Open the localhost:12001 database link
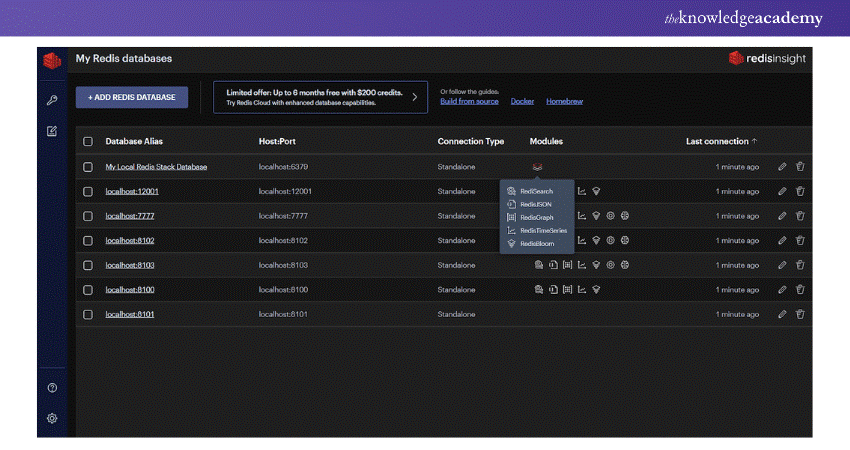 132,191
